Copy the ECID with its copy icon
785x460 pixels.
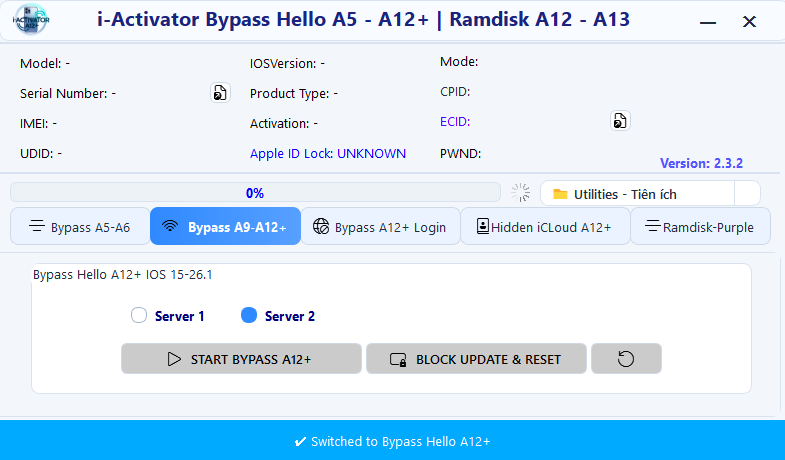[x=620, y=121]
